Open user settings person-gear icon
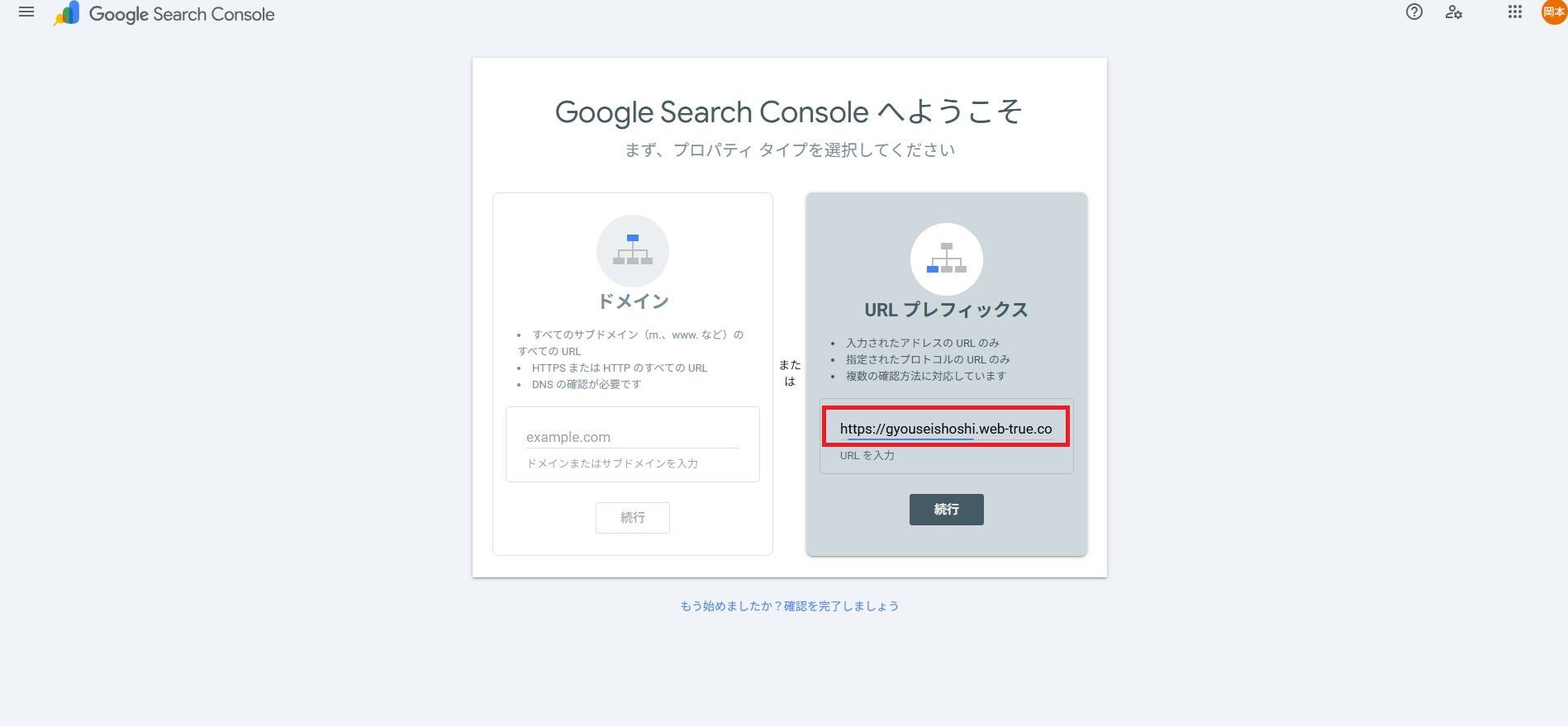The image size is (1568, 726). coord(1454,12)
